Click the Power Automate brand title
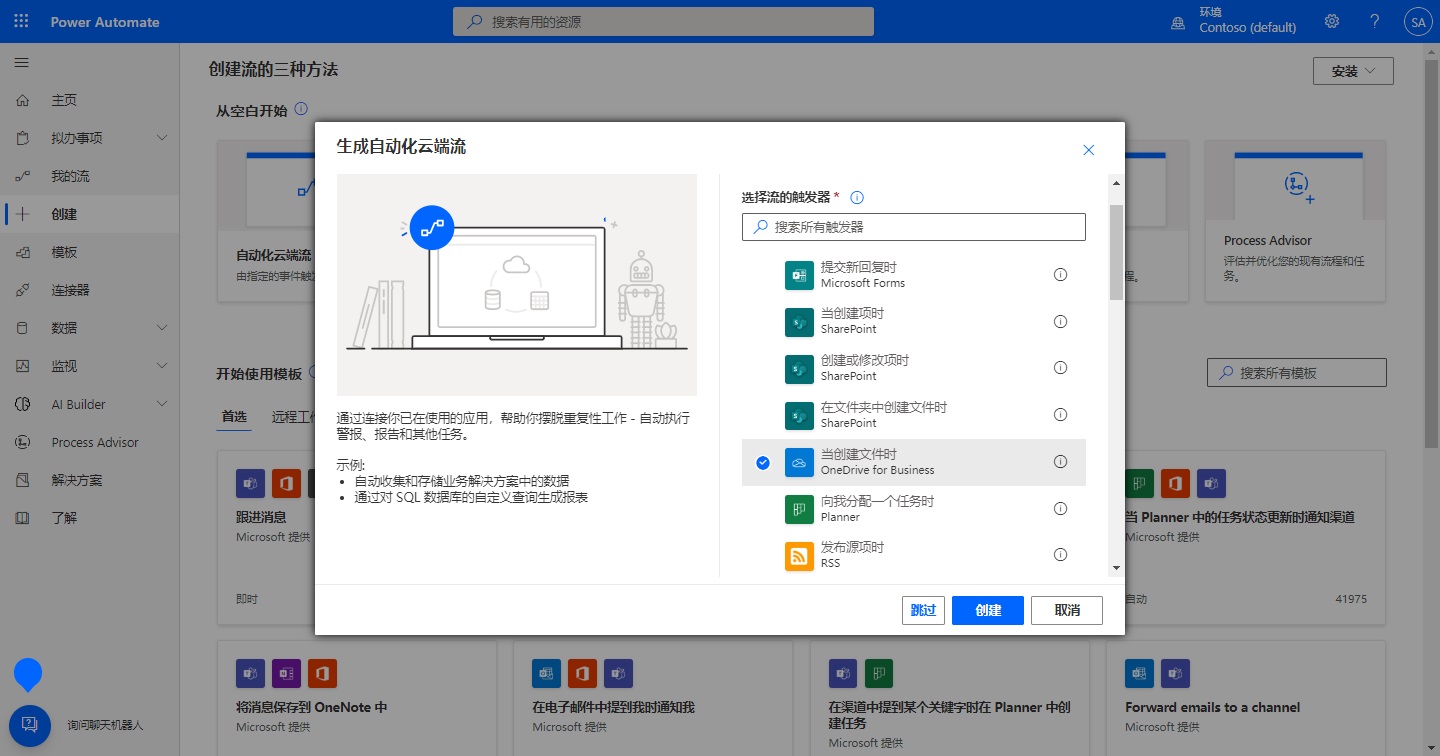 point(105,22)
